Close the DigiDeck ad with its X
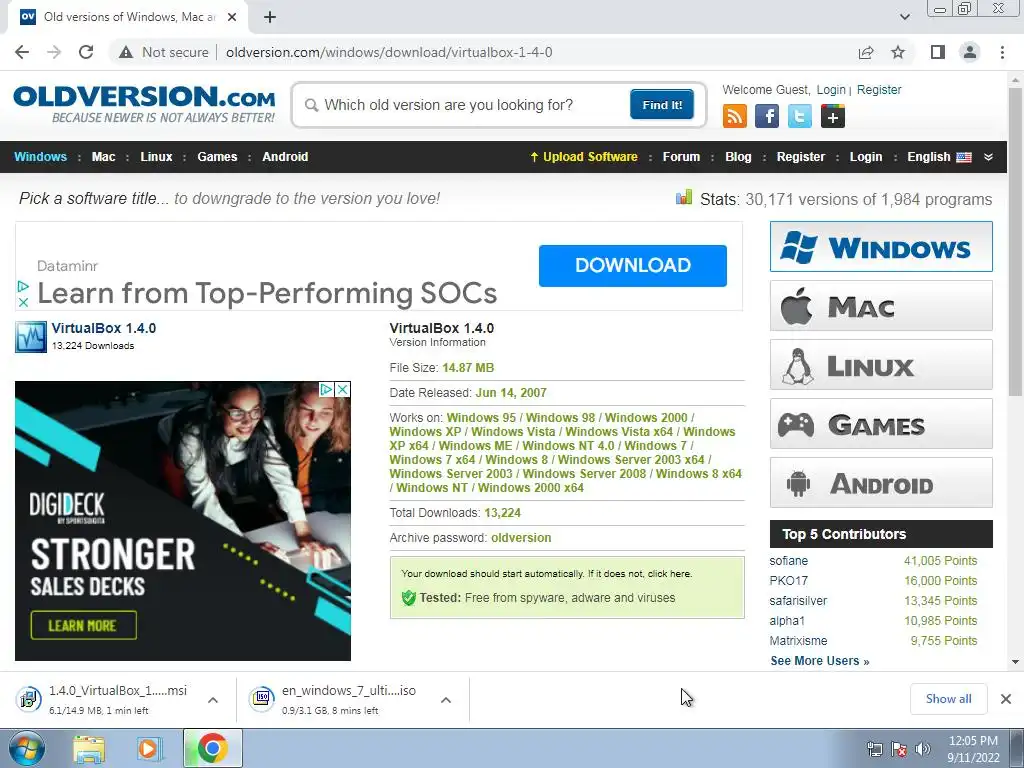Image resolution: width=1024 pixels, height=768 pixels. (342, 389)
